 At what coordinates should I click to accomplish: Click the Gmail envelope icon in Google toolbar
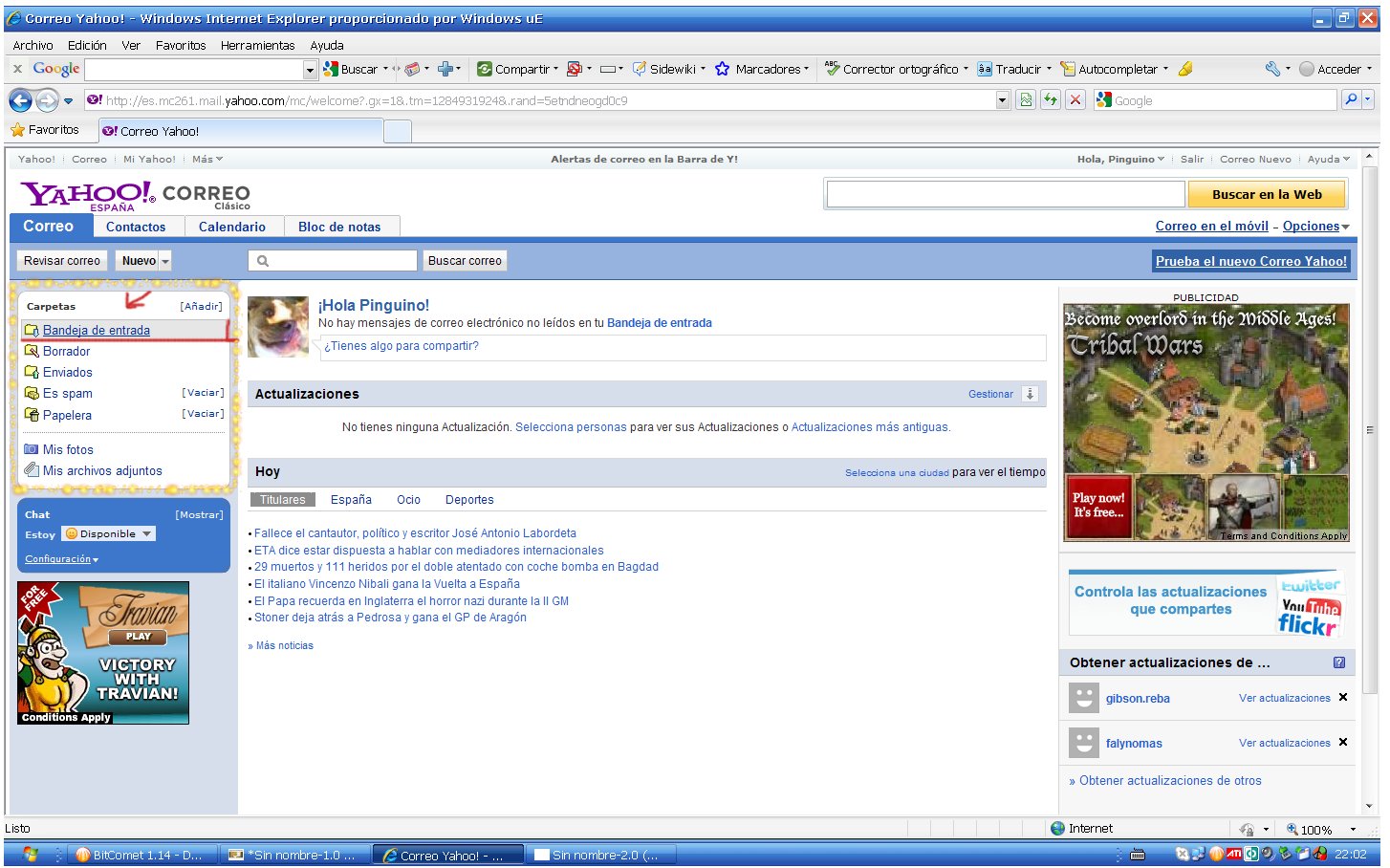pyautogui.click(x=412, y=69)
